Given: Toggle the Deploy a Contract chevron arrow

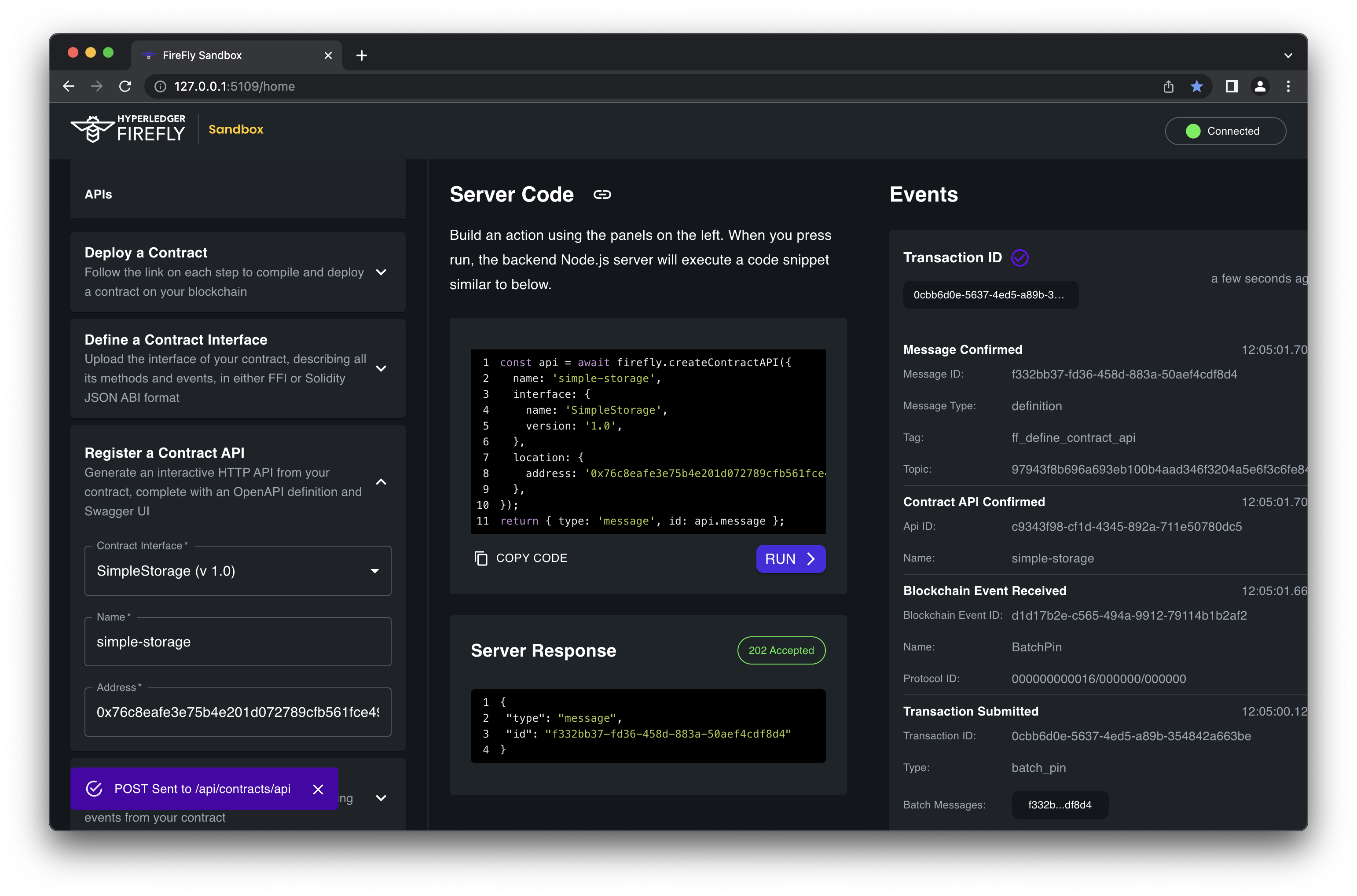Looking at the screenshot, I should (383, 272).
